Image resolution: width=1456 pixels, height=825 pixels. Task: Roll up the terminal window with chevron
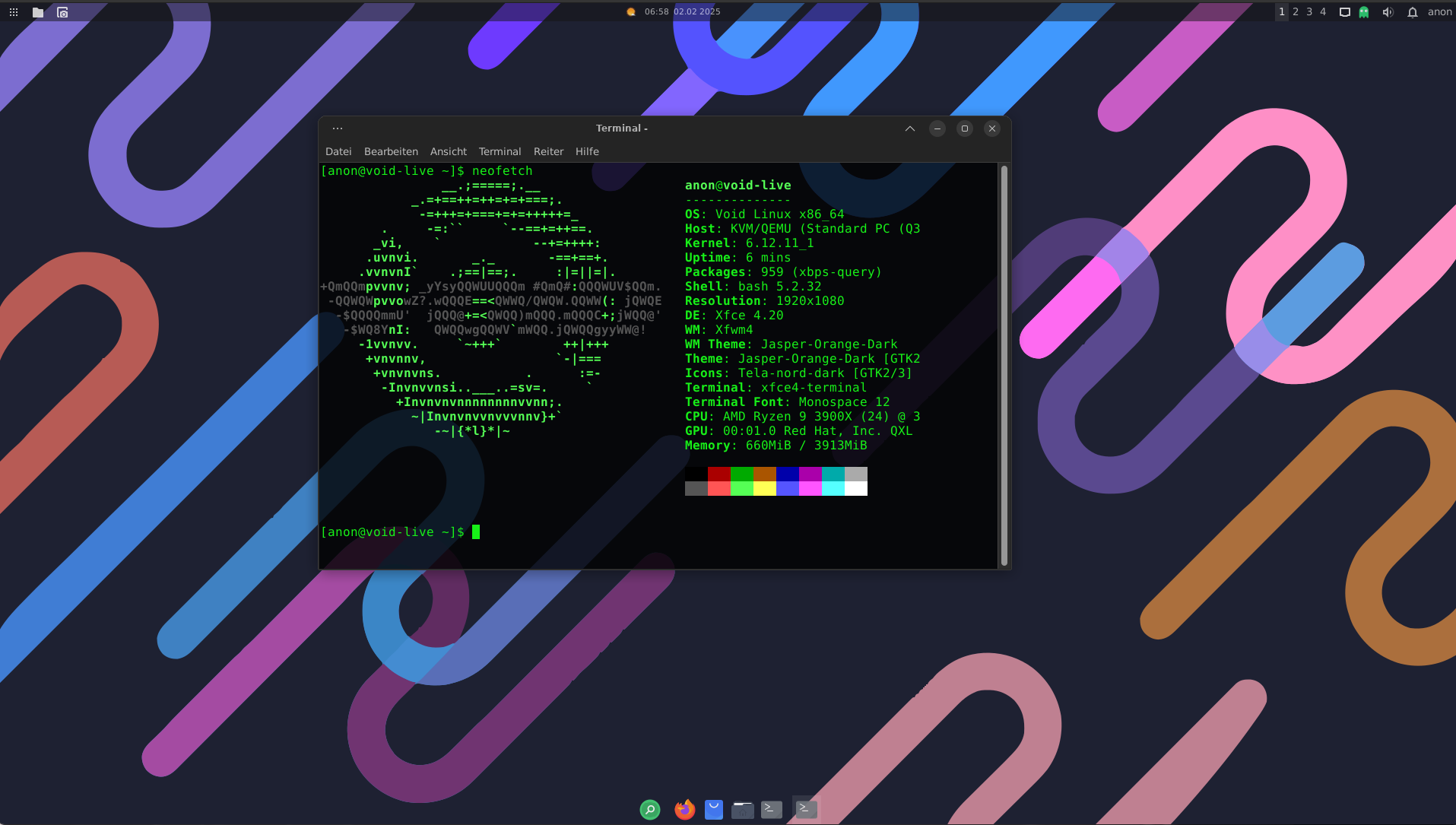click(909, 129)
